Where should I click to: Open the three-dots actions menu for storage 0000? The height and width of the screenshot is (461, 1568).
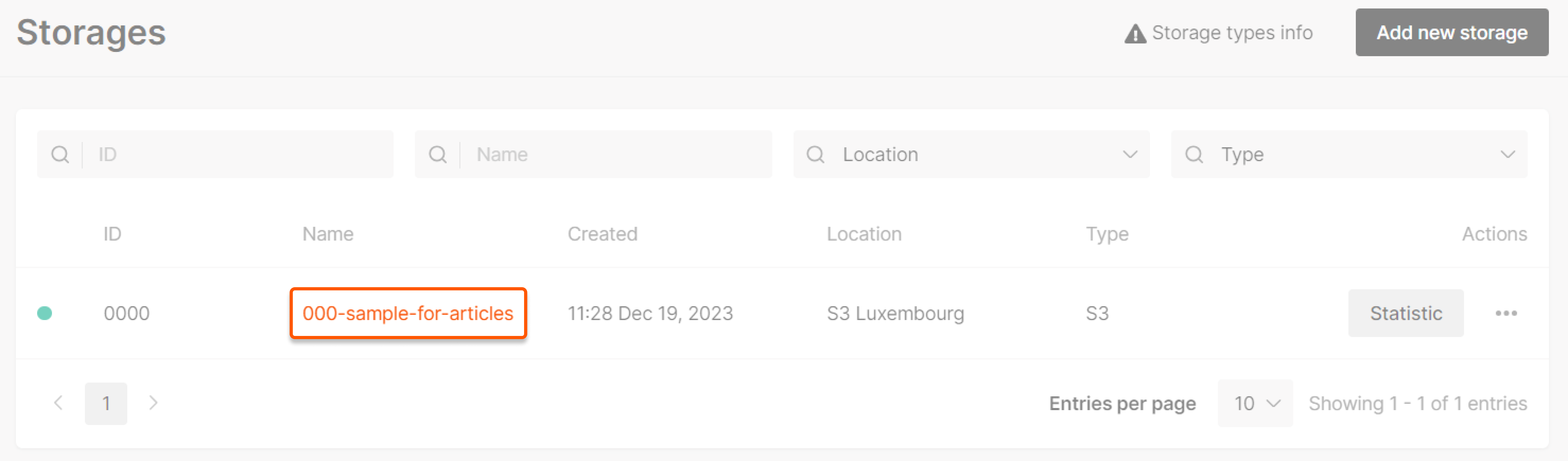click(x=1506, y=313)
